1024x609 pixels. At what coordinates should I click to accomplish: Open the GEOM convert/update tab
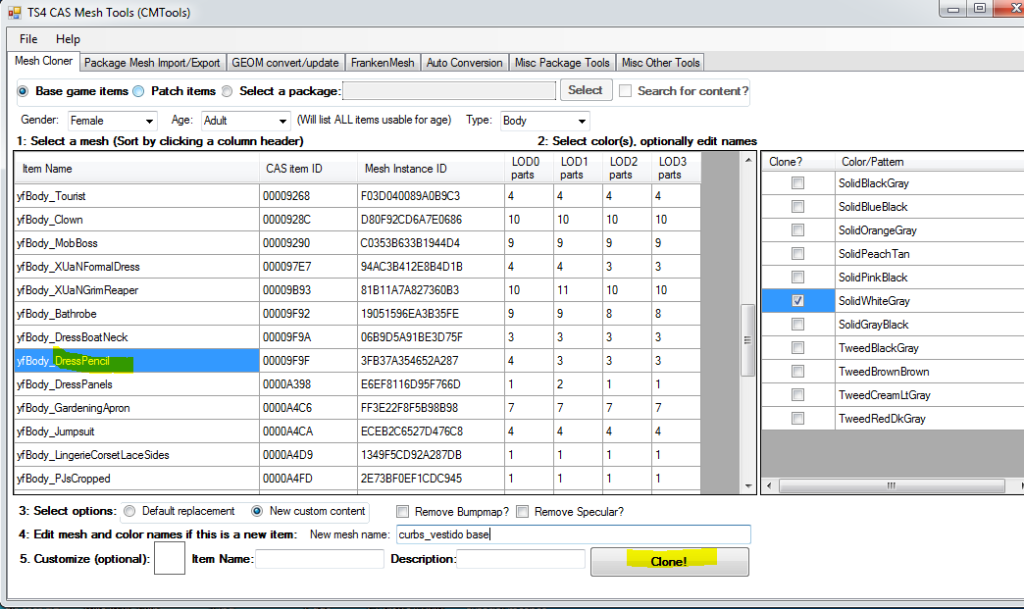[285, 62]
